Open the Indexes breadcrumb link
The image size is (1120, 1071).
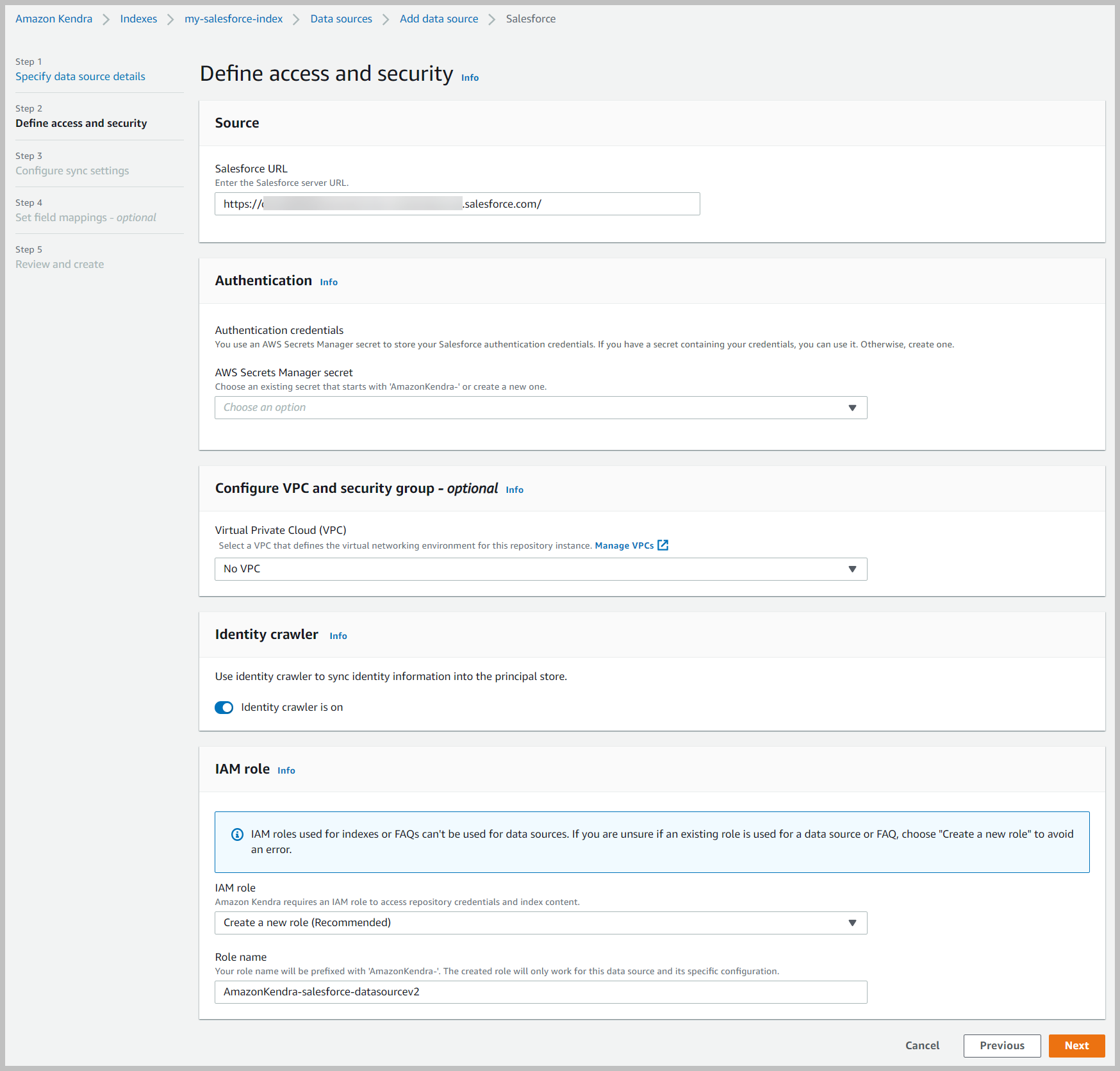tap(138, 19)
